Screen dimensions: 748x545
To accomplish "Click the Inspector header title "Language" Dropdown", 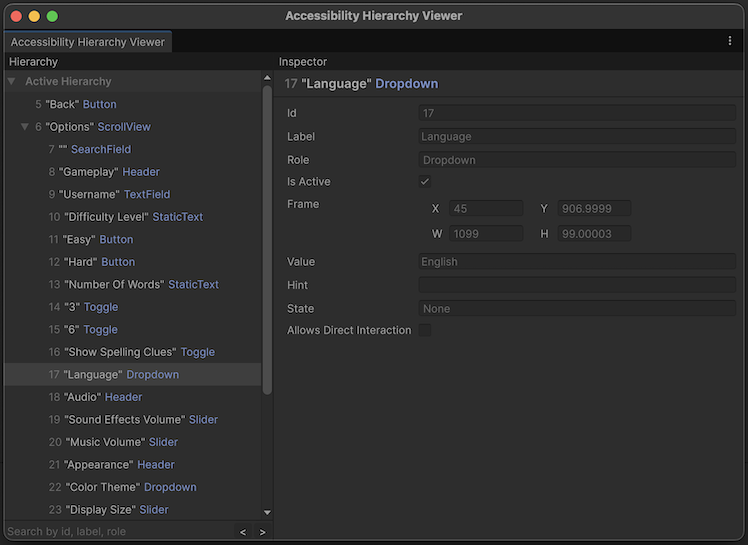I will (361, 84).
